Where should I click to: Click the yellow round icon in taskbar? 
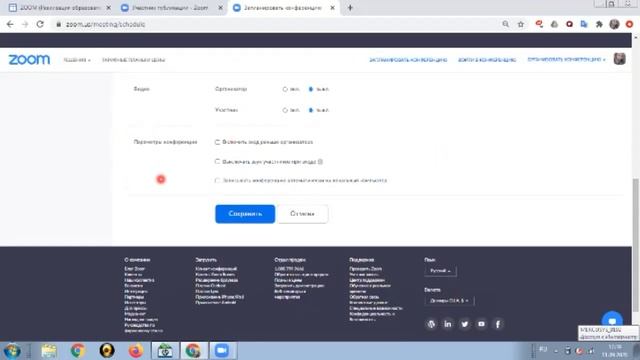pos(107,351)
